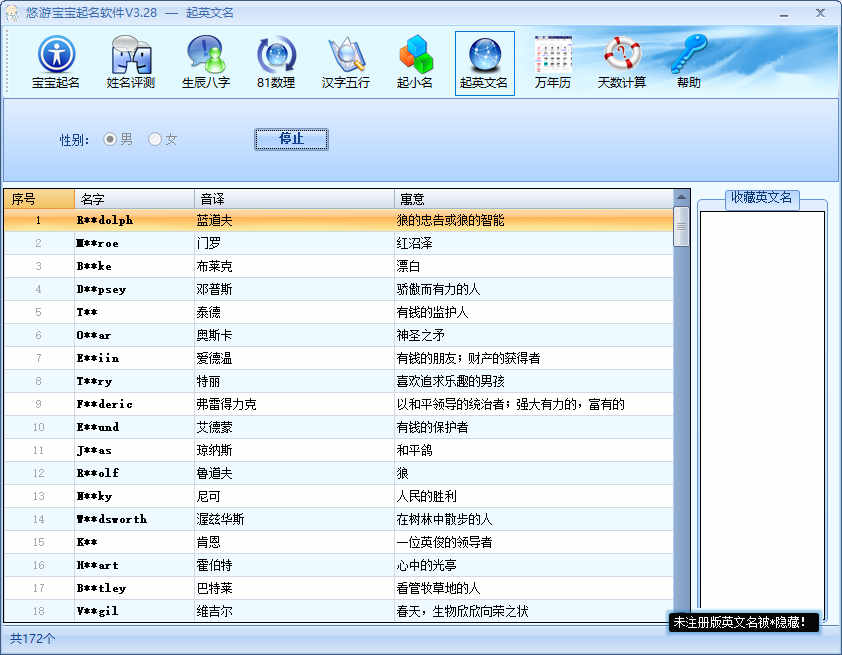This screenshot has width=842, height=655.
Task: Open the 宝宝起名 tool
Action: pyautogui.click(x=55, y=62)
